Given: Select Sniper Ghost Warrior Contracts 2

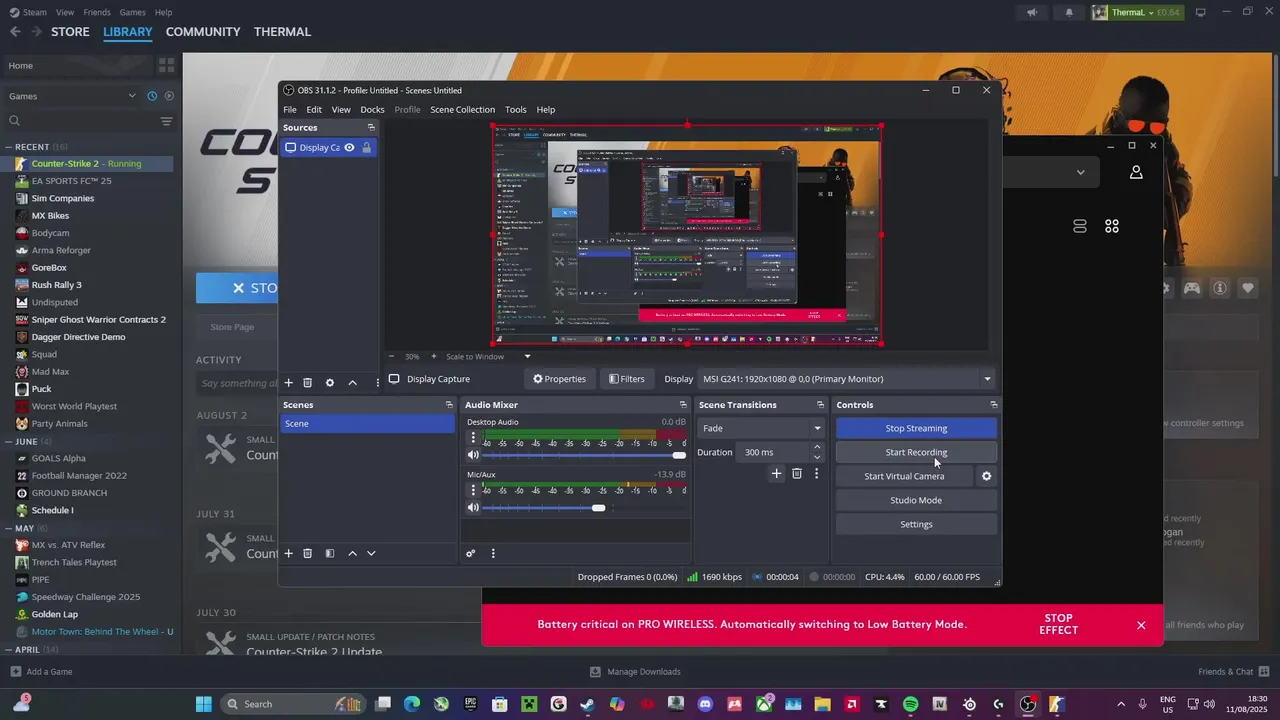Looking at the screenshot, I should (98, 320).
